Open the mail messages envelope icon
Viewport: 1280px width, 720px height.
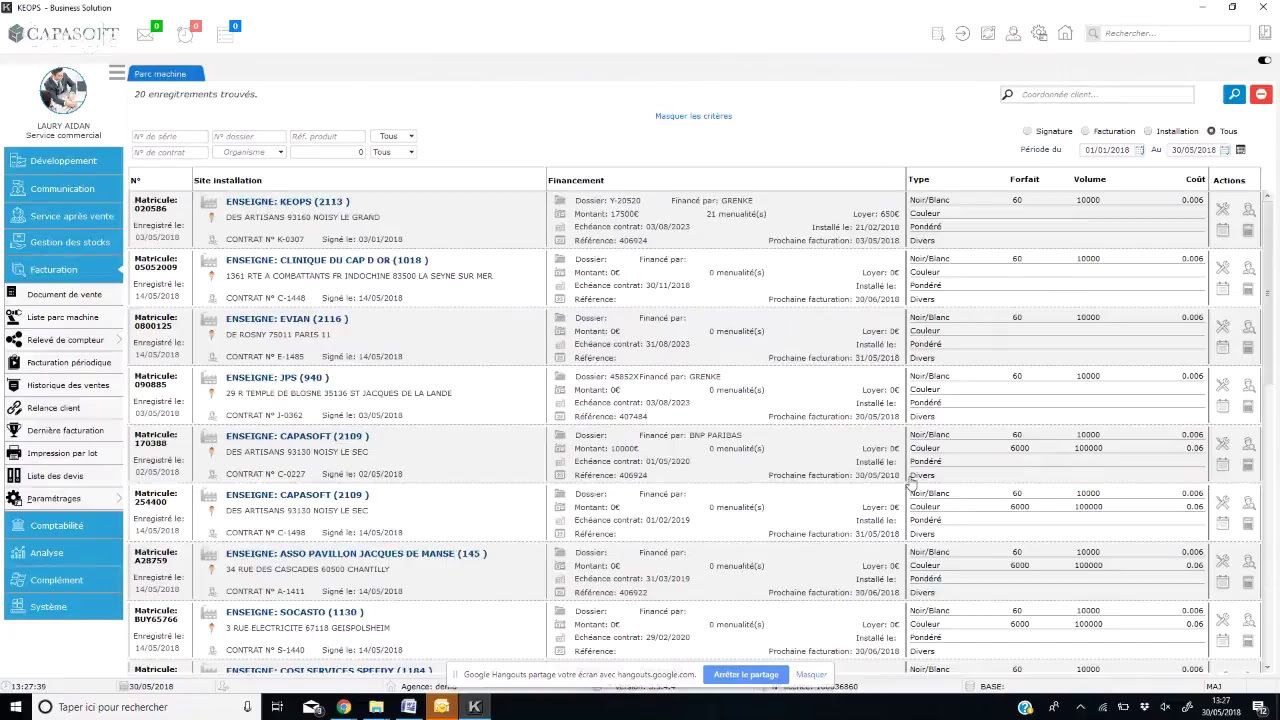click(146, 34)
